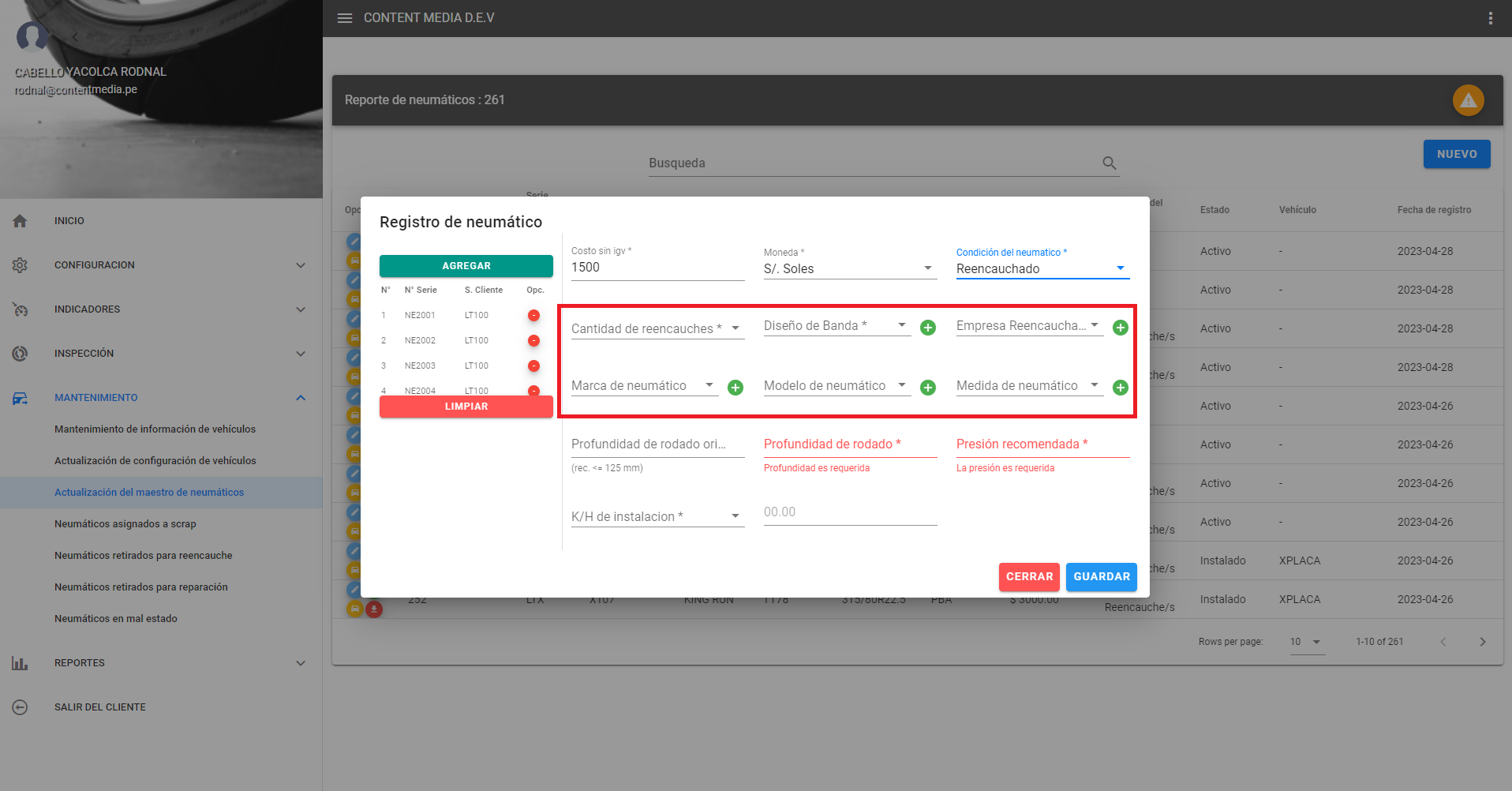
Task: Add new Medida de neumático with plus icon
Action: click(x=1120, y=388)
